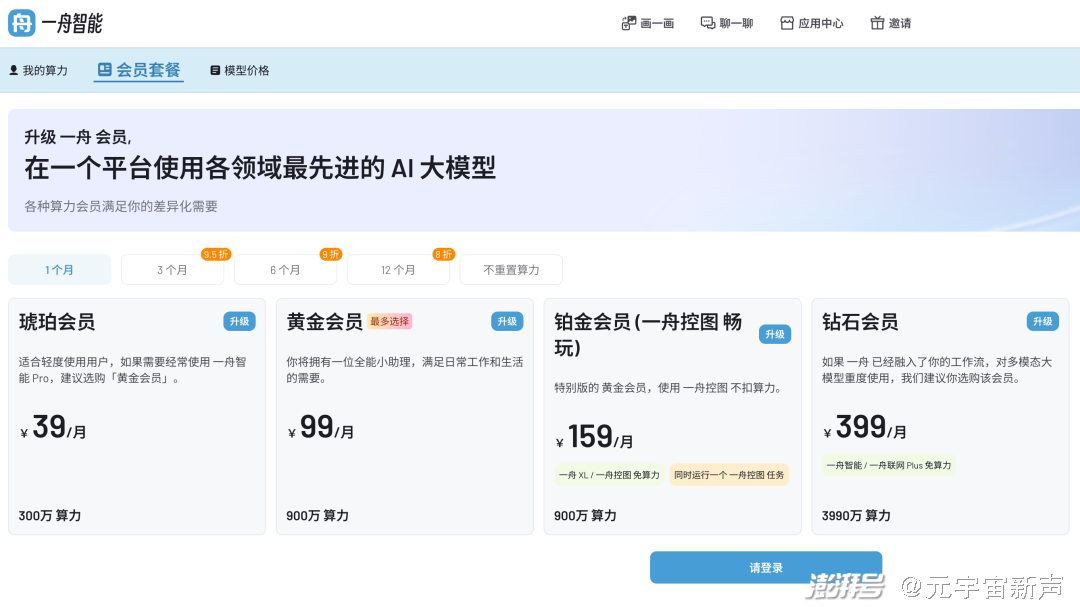Image resolution: width=1080 pixels, height=607 pixels.
Task: Click the 最多选择 tag on 黄金会员
Action: (390, 321)
